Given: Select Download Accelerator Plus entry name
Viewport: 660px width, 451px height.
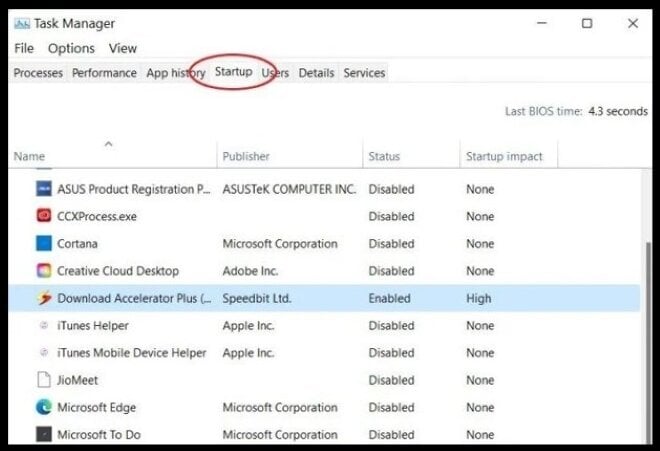Looking at the screenshot, I should [134, 298].
